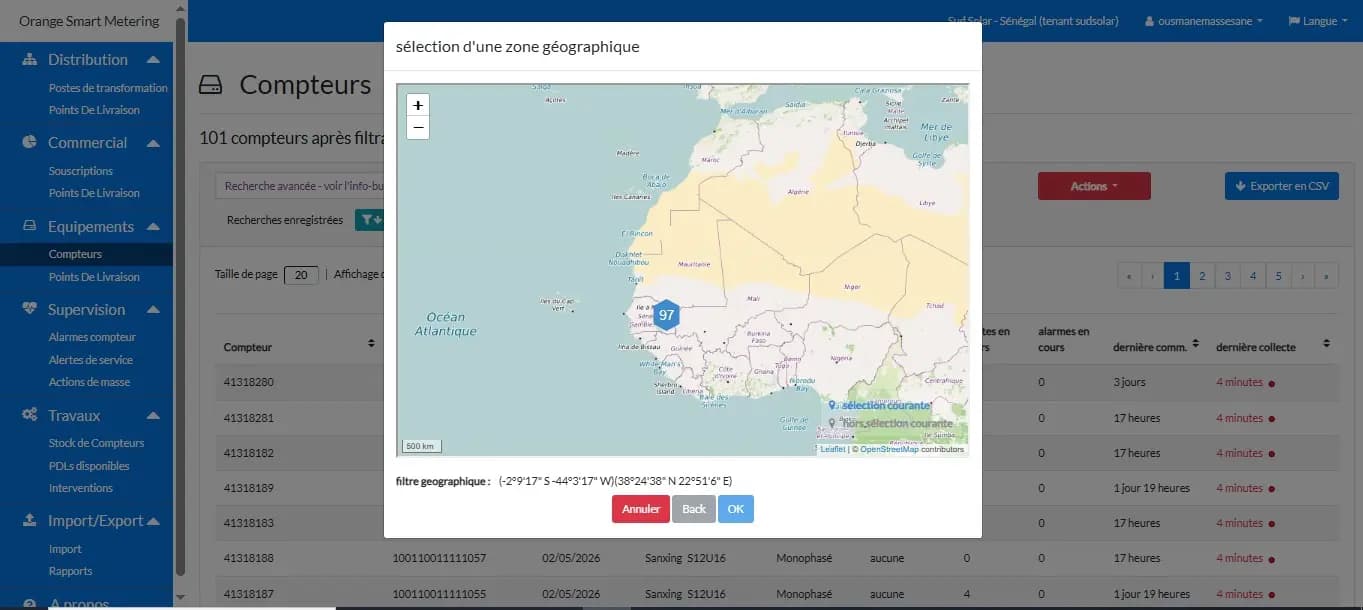
Task: Open Import in the sidebar
Action: (65, 549)
